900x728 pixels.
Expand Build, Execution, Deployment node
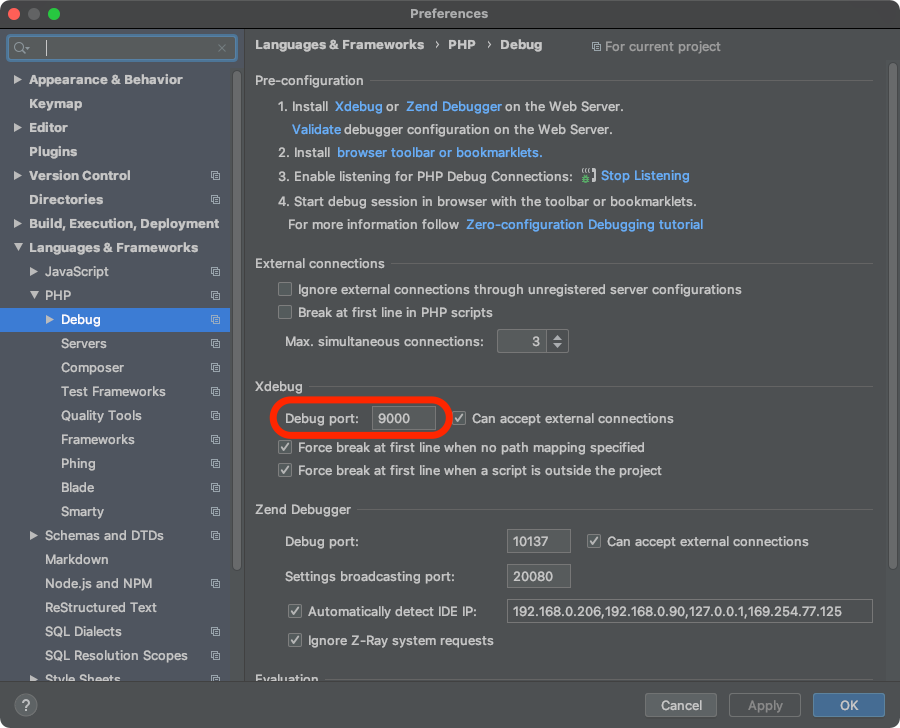tap(18, 223)
